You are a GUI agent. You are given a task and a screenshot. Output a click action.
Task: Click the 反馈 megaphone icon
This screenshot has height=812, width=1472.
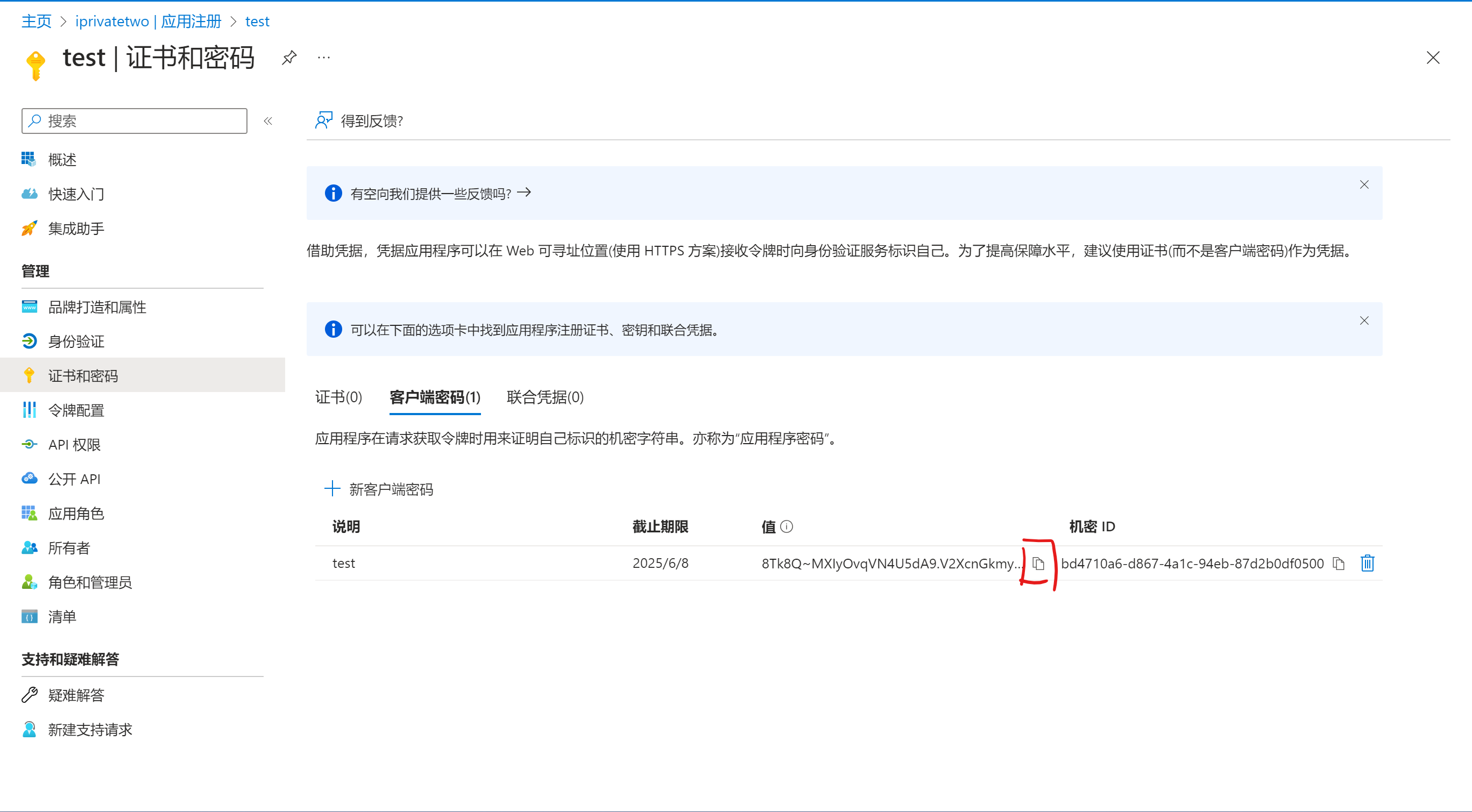pos(323,120)
